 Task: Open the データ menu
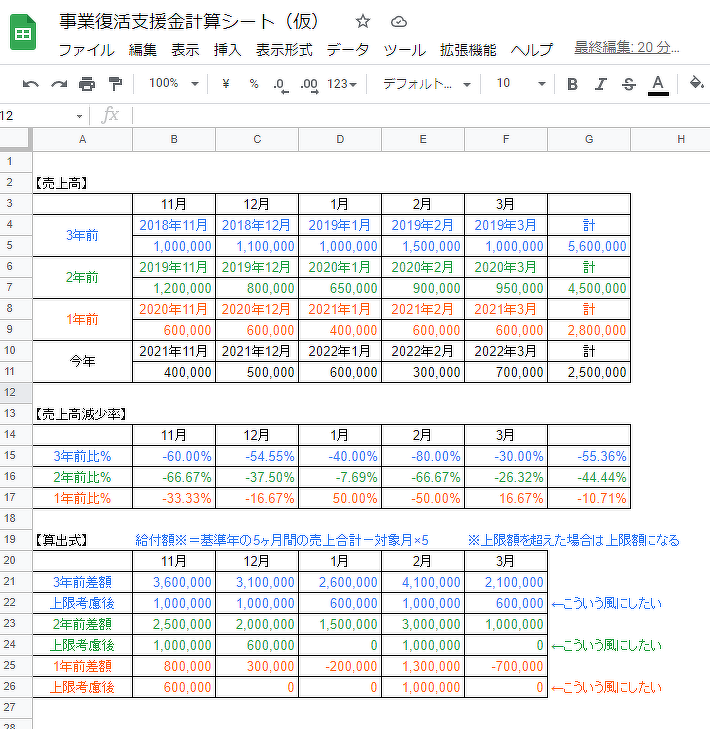347,50
